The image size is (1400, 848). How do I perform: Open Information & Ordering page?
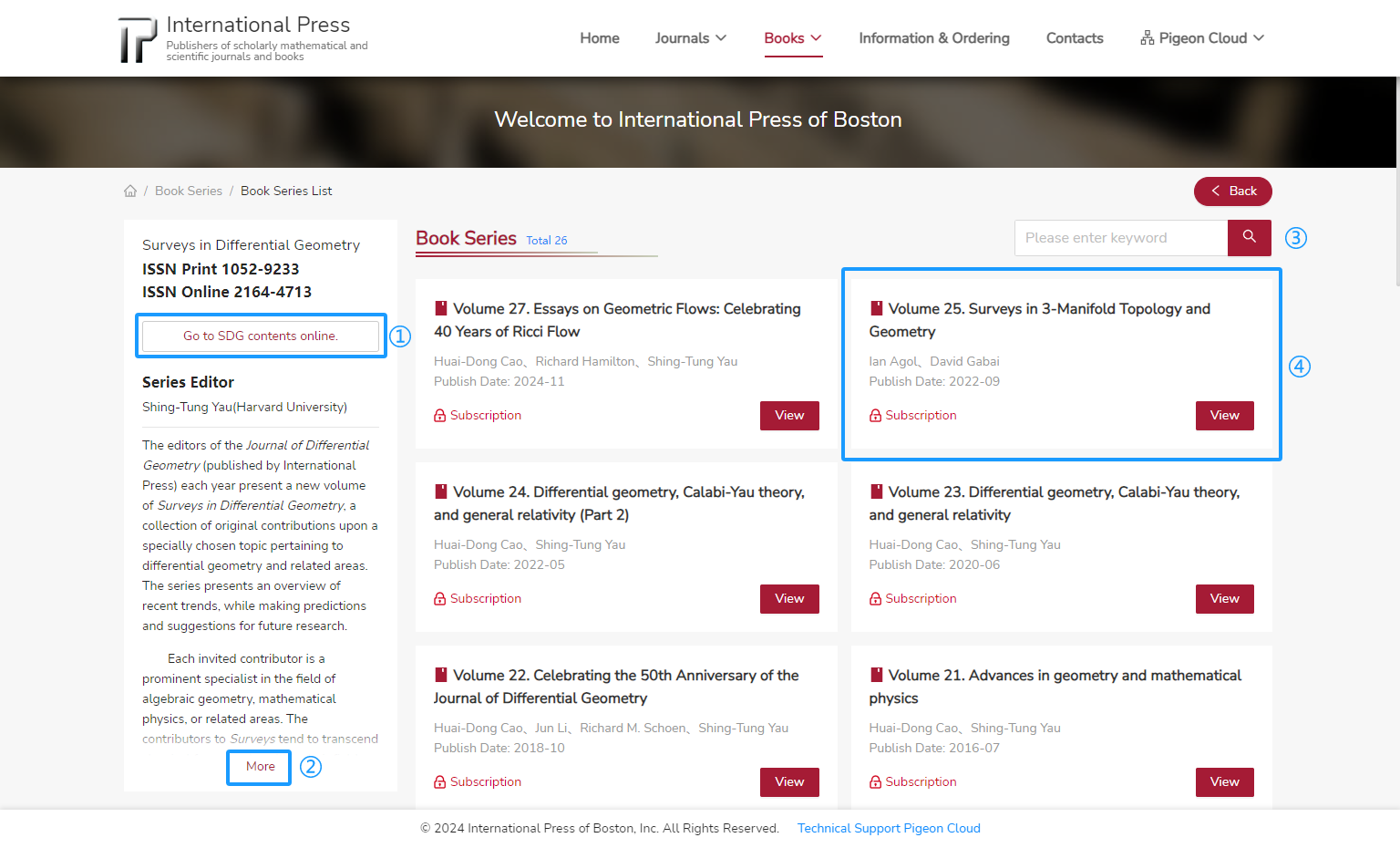click(934, 38)
